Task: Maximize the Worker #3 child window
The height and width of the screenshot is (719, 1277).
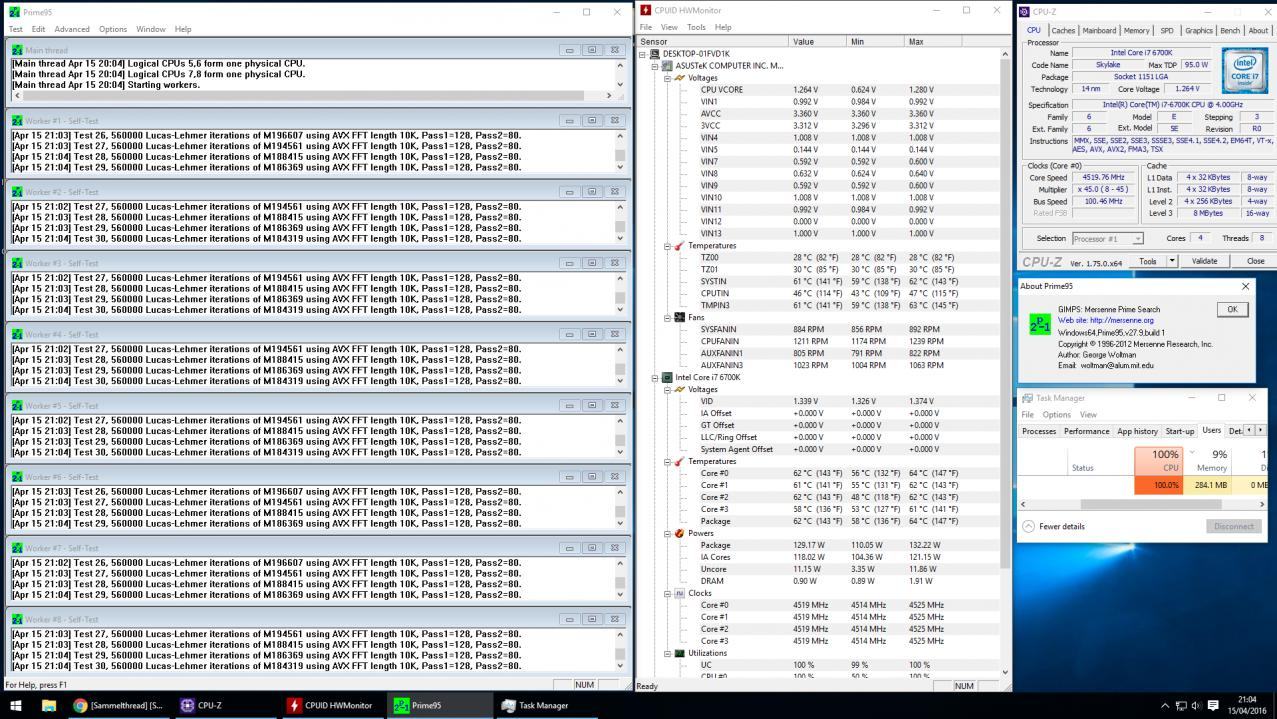Action: click(592, 263)
